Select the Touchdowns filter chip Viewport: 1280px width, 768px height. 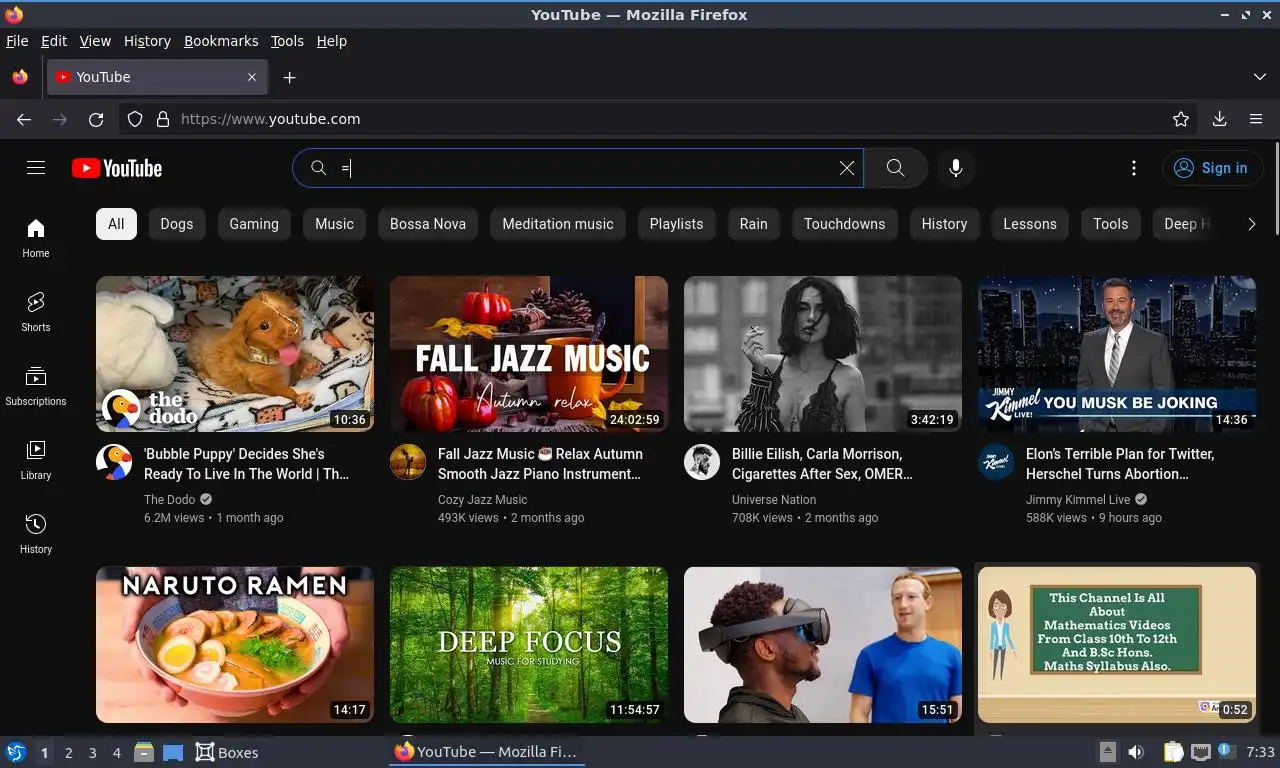tap(845, 224)
